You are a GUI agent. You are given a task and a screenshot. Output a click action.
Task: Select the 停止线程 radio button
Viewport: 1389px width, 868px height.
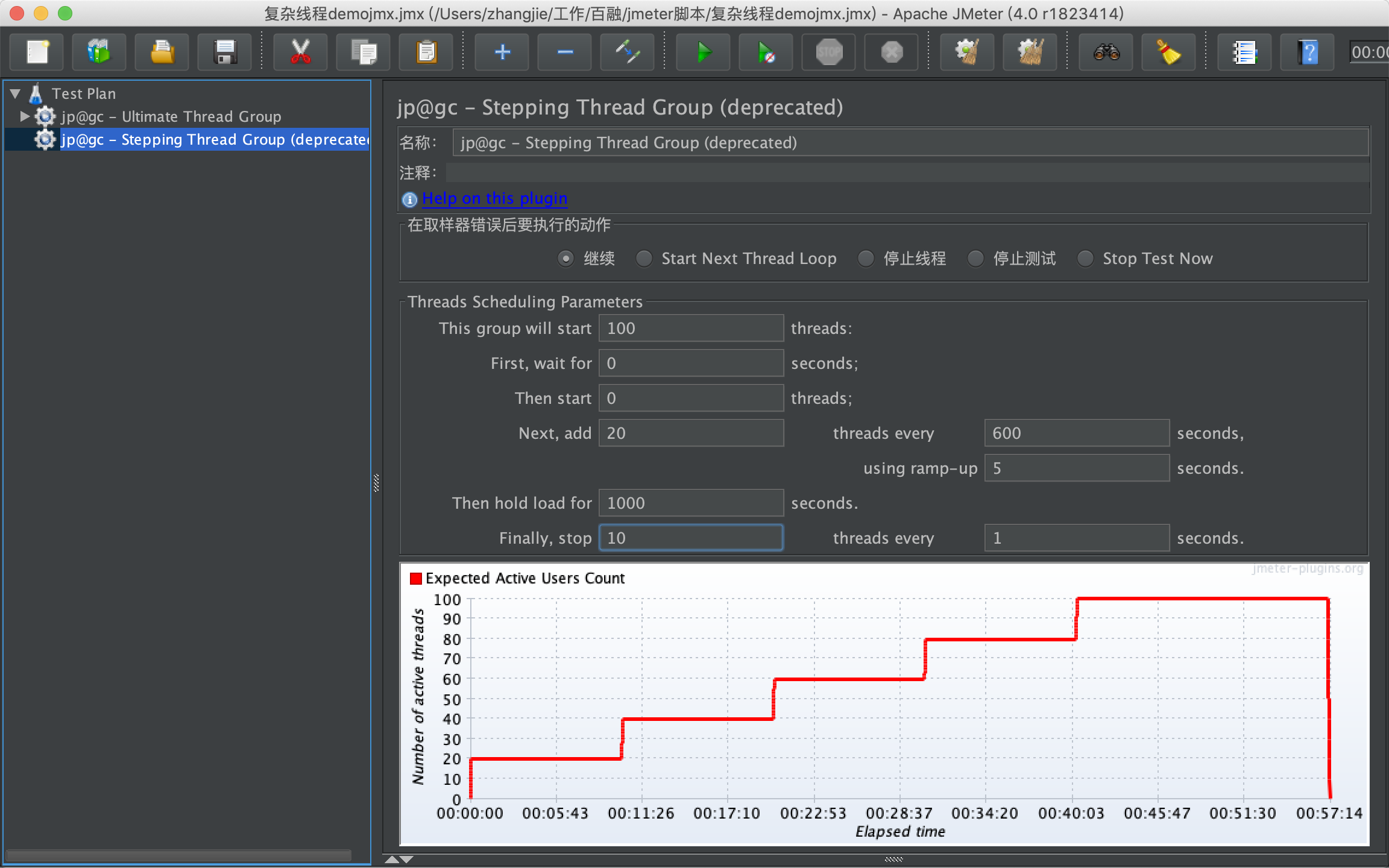click(x=866, y=259)
